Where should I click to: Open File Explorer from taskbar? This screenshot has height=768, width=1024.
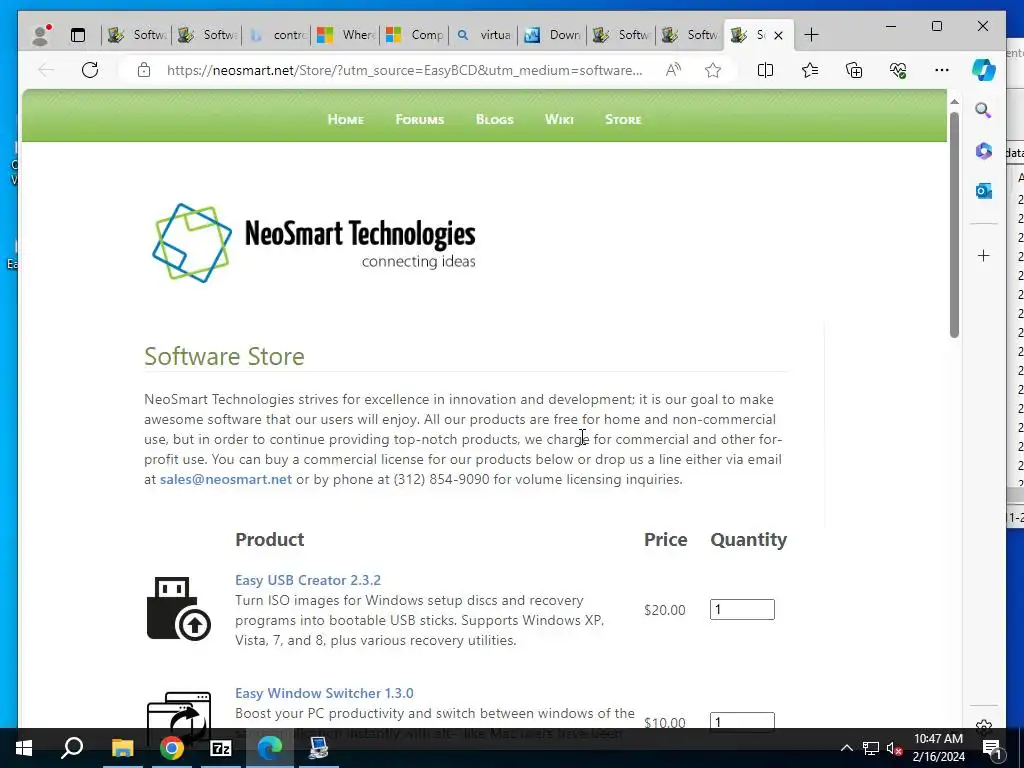tap(122, 748)
